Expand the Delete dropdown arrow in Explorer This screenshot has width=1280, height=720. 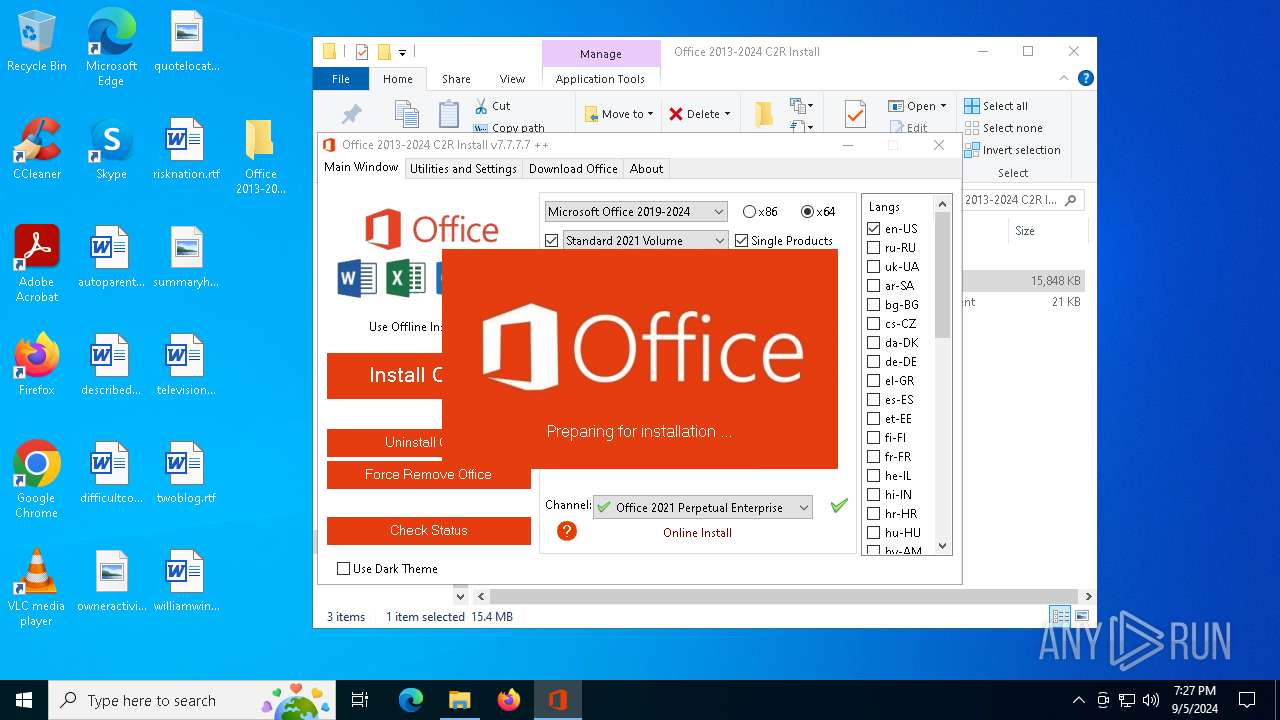tap(727, 114)
